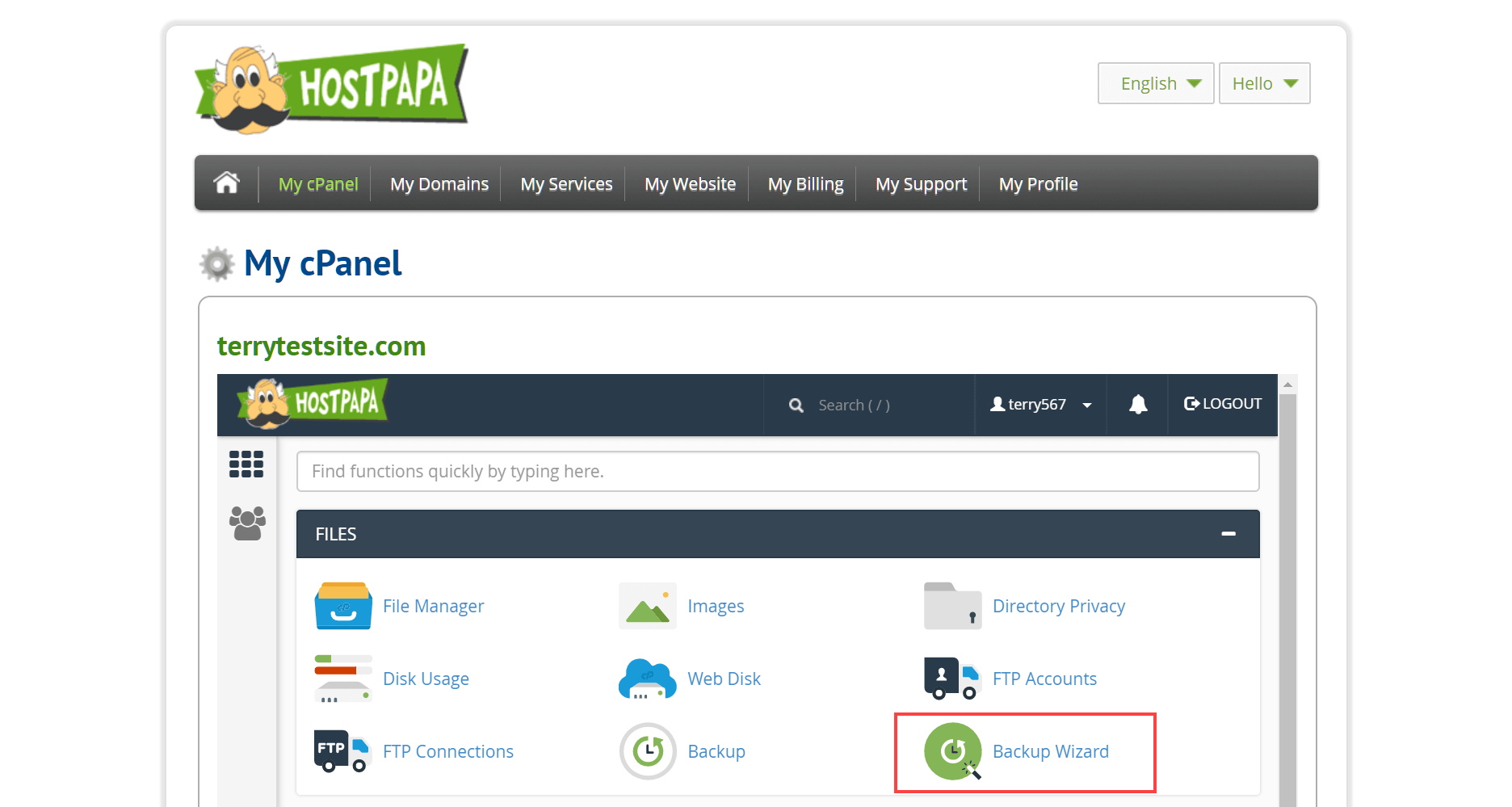Open the Web Disk link

click(724, 679)
